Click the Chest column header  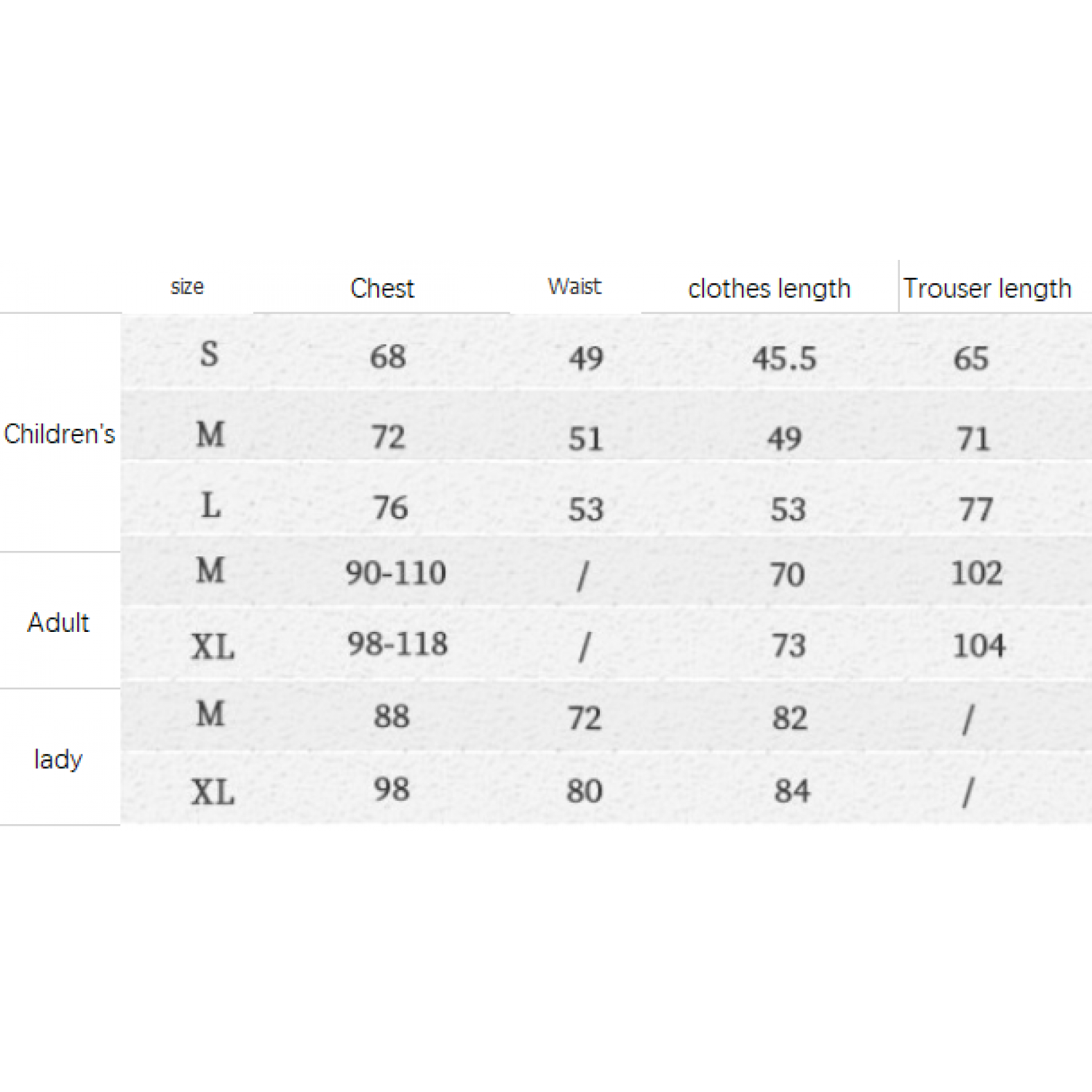click(x=381, y=288)
